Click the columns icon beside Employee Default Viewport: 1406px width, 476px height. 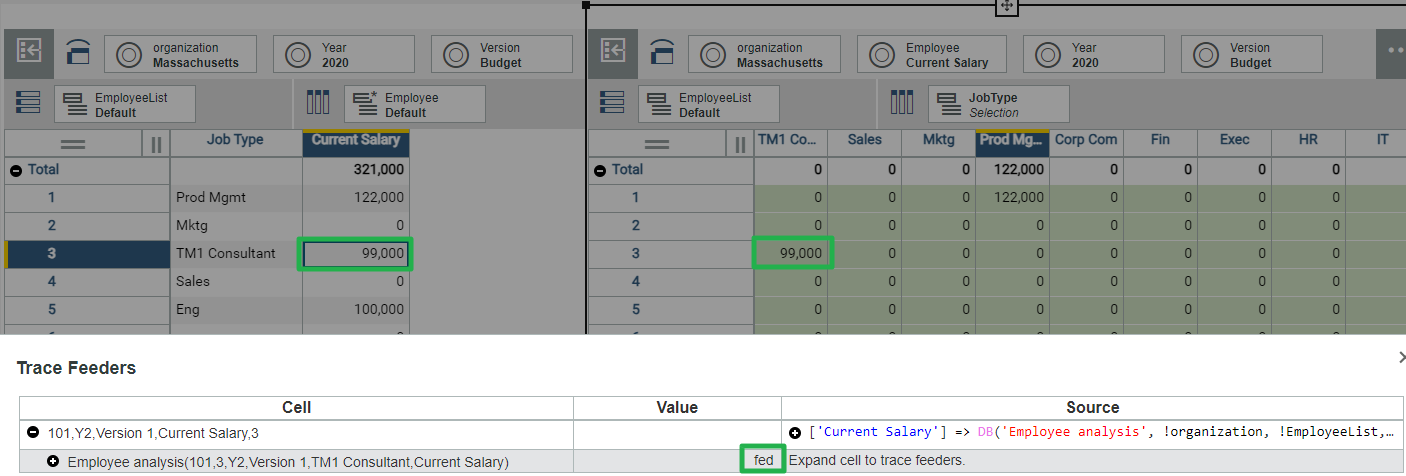pyautogui.click(x=317, y=104)
